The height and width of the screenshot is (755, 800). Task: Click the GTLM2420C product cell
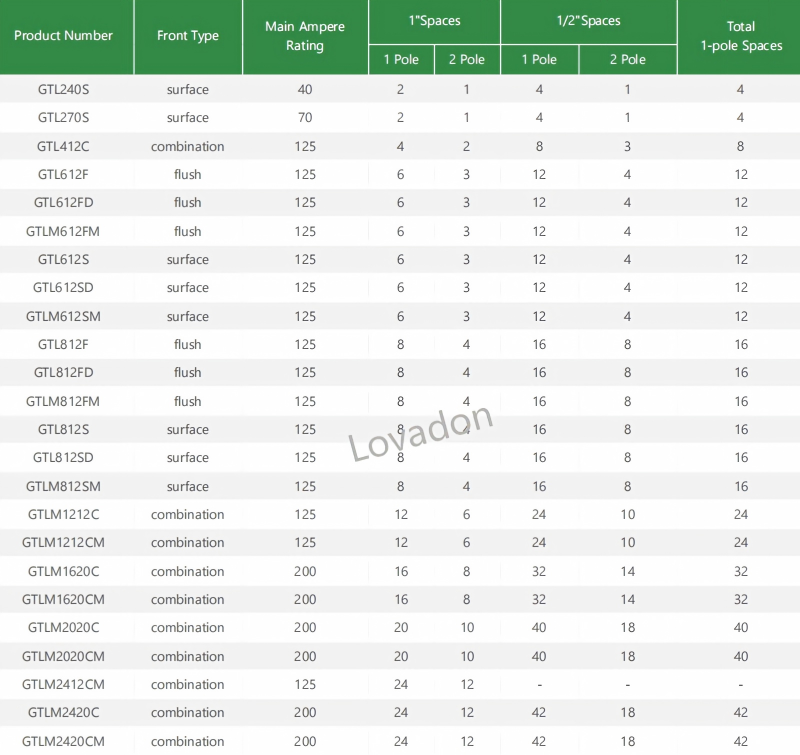(x=63, y=713)
